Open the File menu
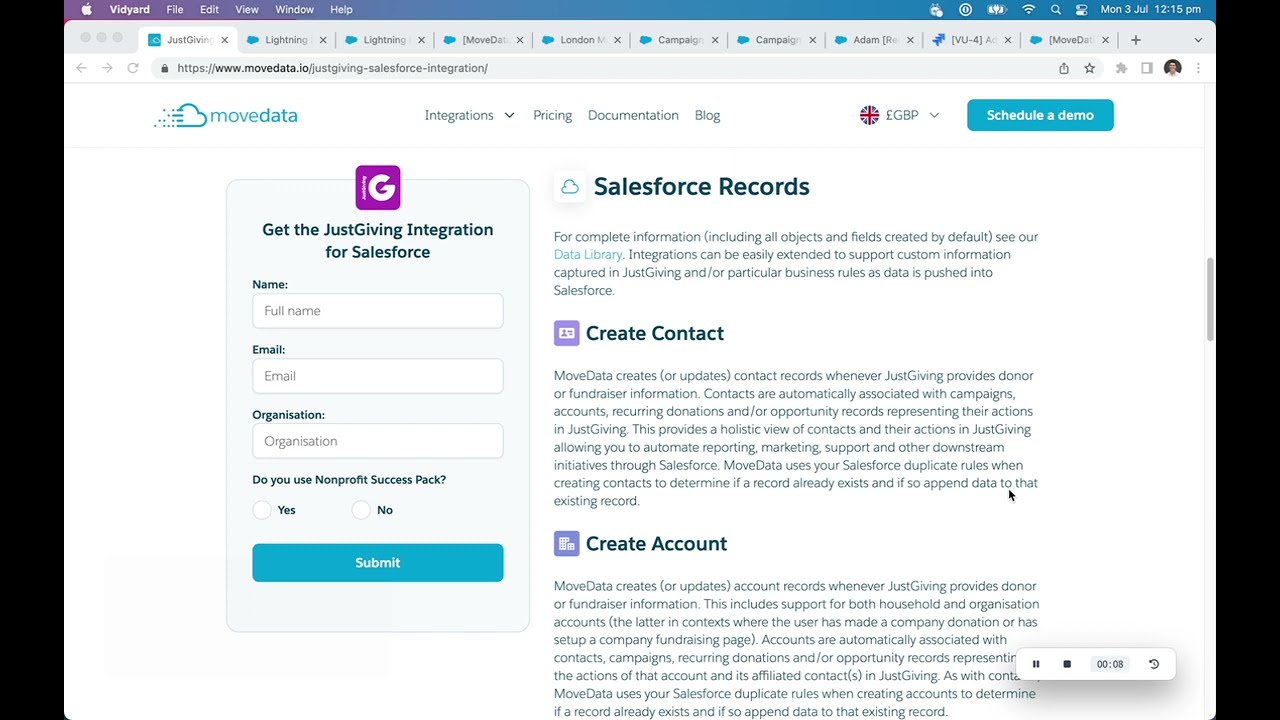The image size is (1280, 720). (175, 9)
